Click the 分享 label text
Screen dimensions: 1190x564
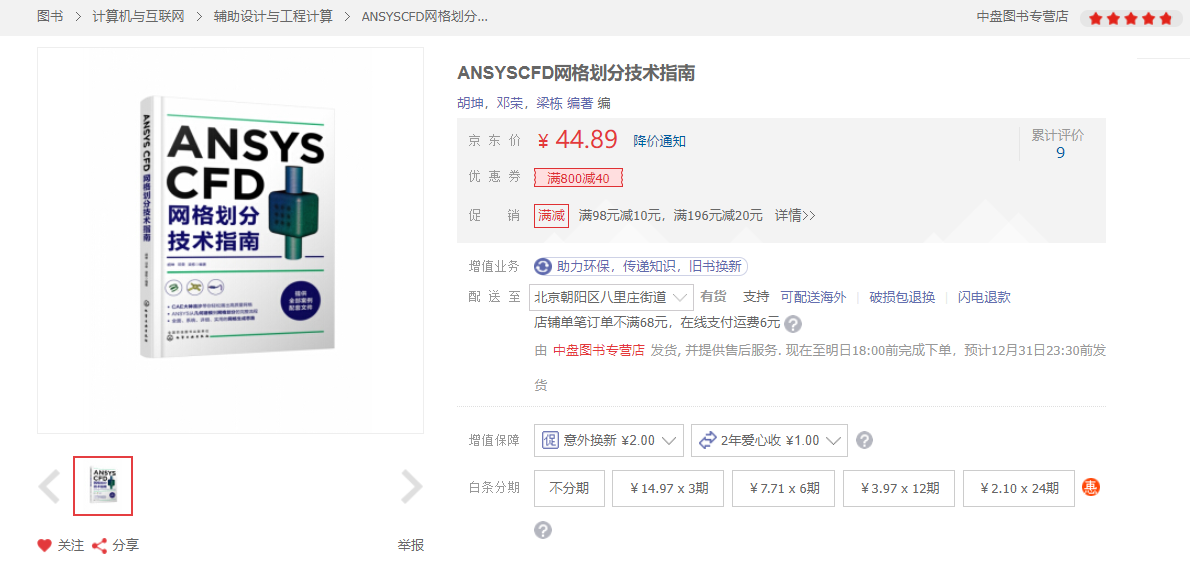[126, 545]
